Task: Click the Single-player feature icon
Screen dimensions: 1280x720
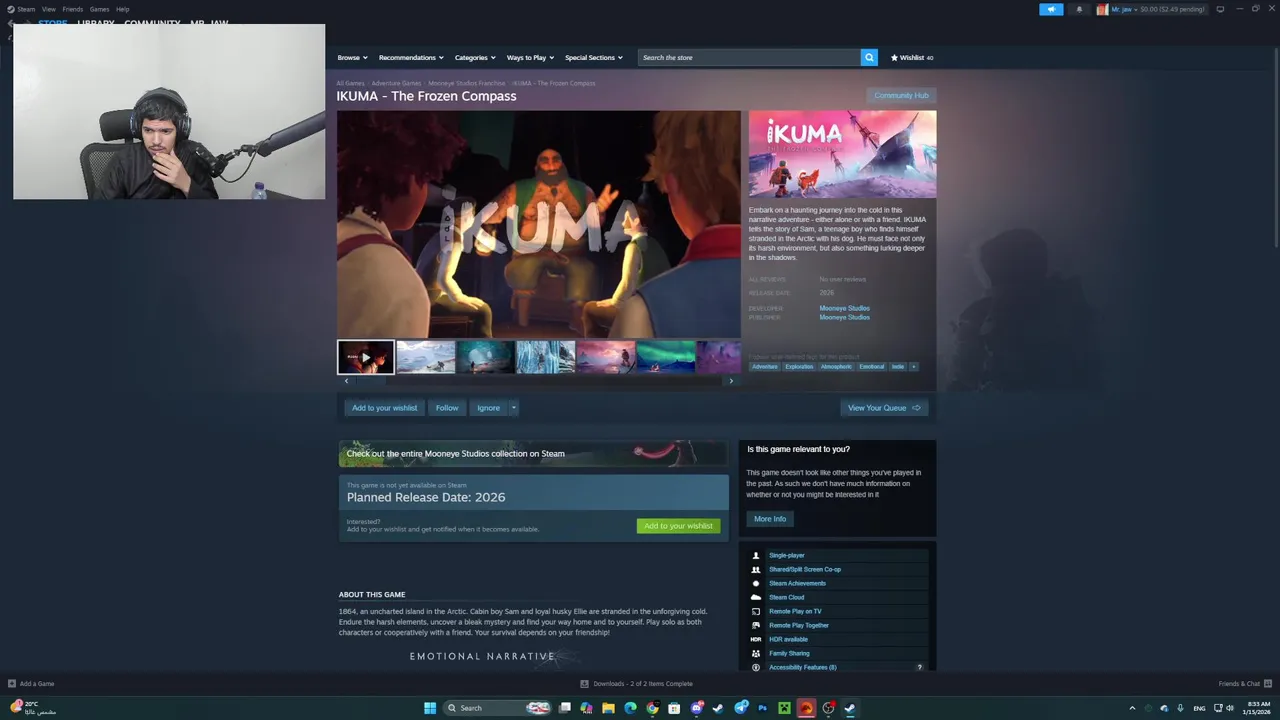Action: [756, 555]
